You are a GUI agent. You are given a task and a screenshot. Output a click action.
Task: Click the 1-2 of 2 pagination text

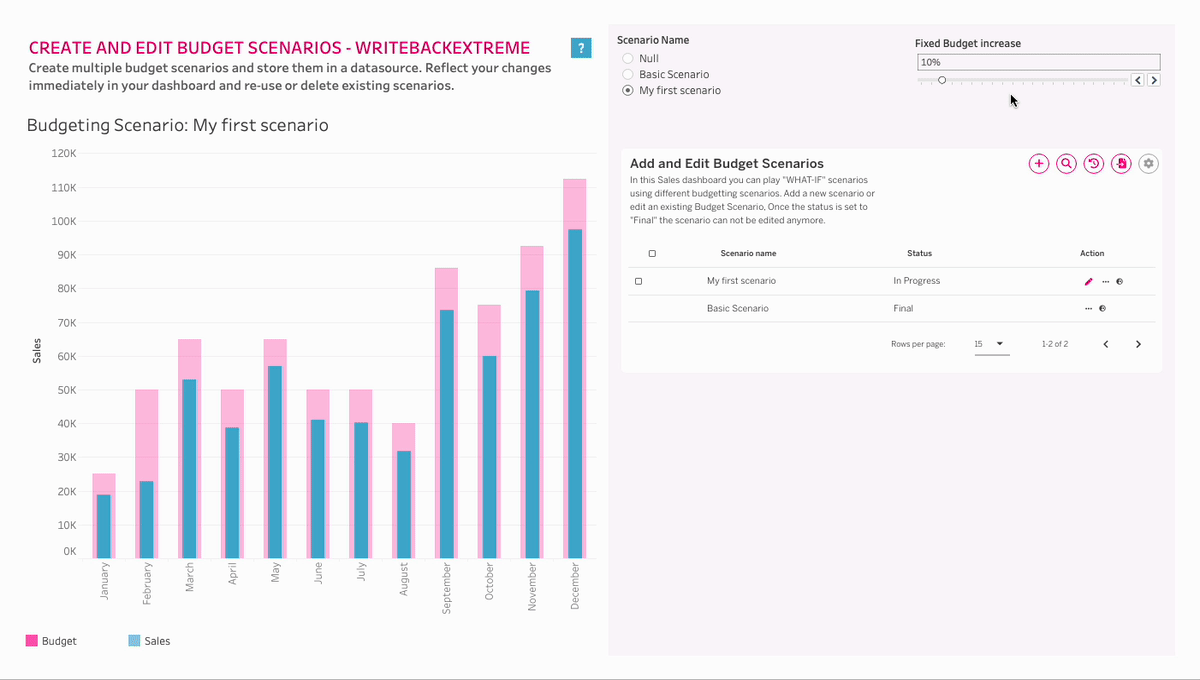click(x=1055, y=344)
